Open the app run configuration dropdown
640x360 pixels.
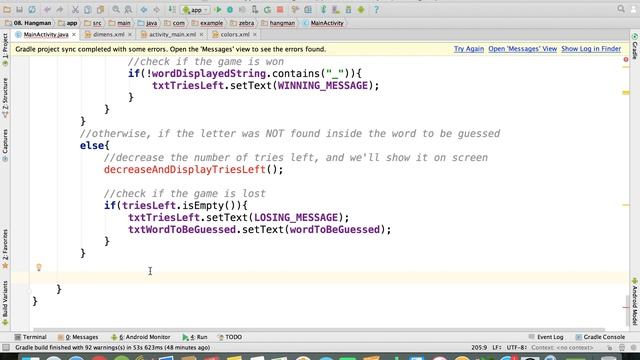pyautogui.click(x=196, y=9)
